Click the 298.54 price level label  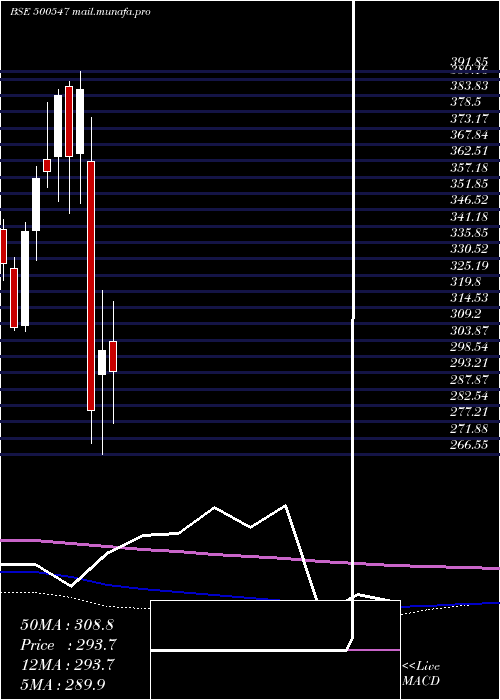[x=469, y=347]
